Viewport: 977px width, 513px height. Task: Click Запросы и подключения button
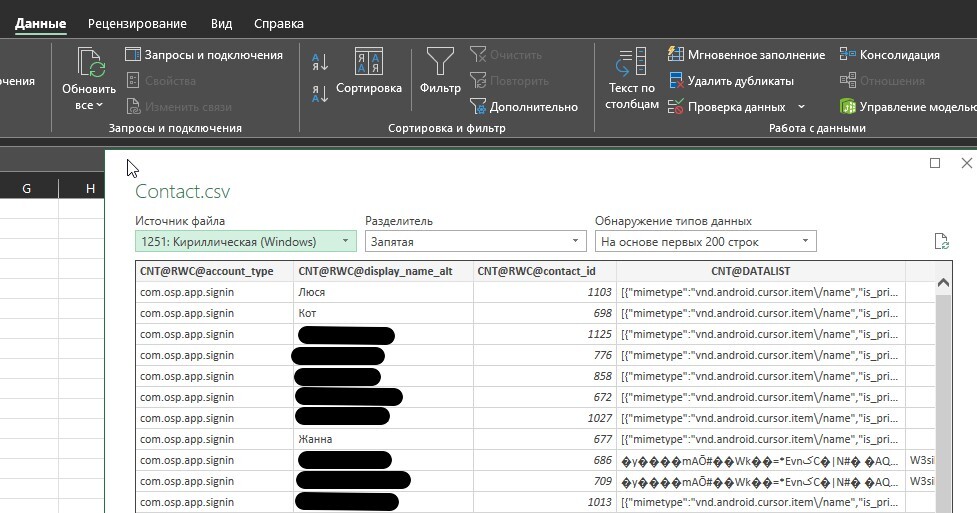tap(203, 55)
